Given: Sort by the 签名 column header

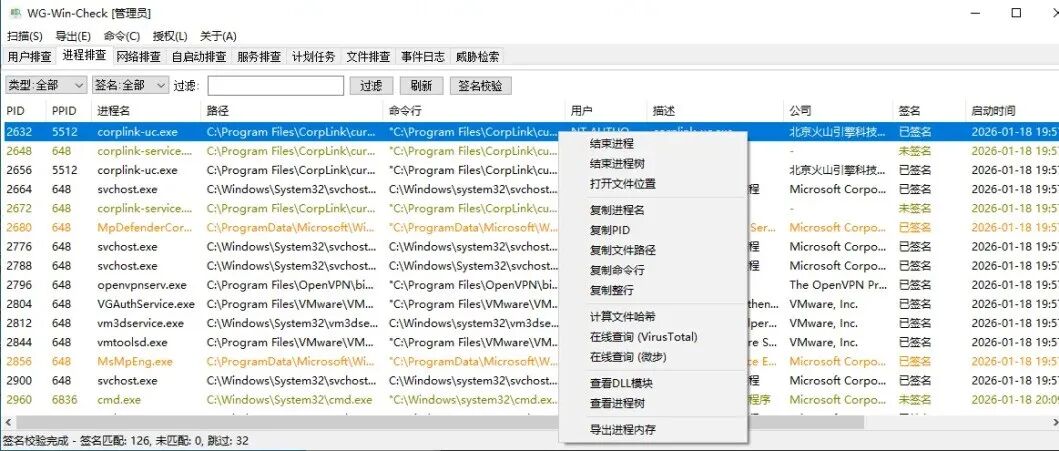Looking at the screenshot, I should (929, 111).
